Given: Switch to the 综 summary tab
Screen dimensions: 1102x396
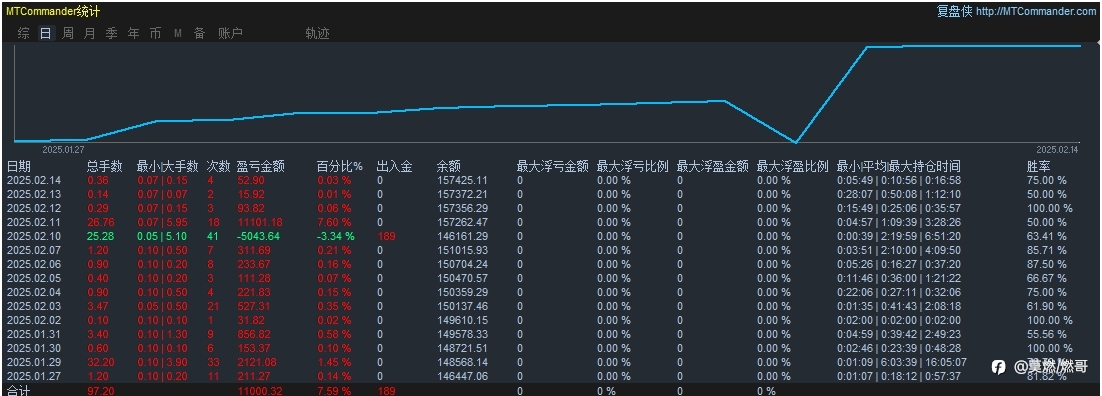Looking at the screenshot, I should pyautogui.click(x=24, y=33).
